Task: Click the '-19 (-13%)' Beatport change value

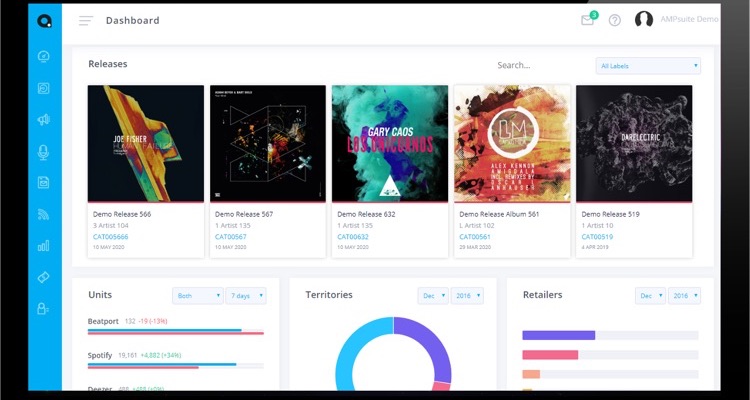Action: (153, 322)
